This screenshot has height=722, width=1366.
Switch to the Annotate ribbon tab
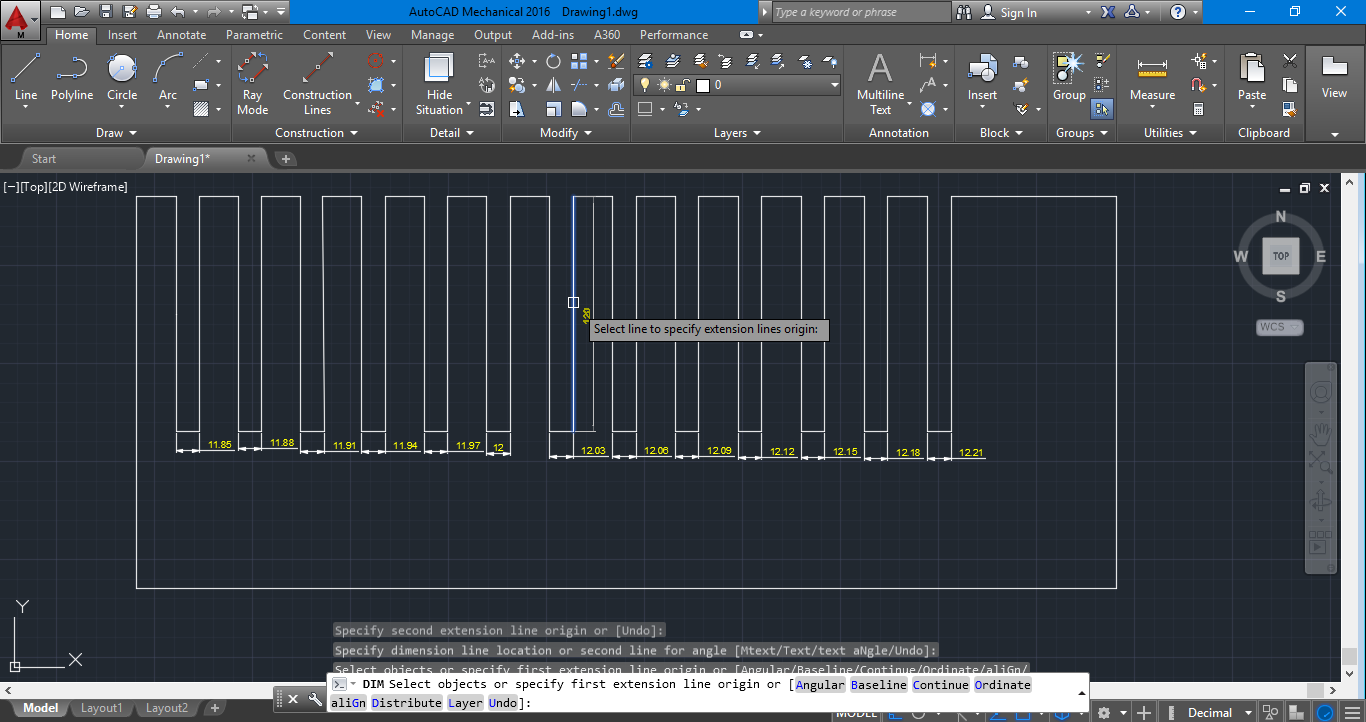pos(181,35)
